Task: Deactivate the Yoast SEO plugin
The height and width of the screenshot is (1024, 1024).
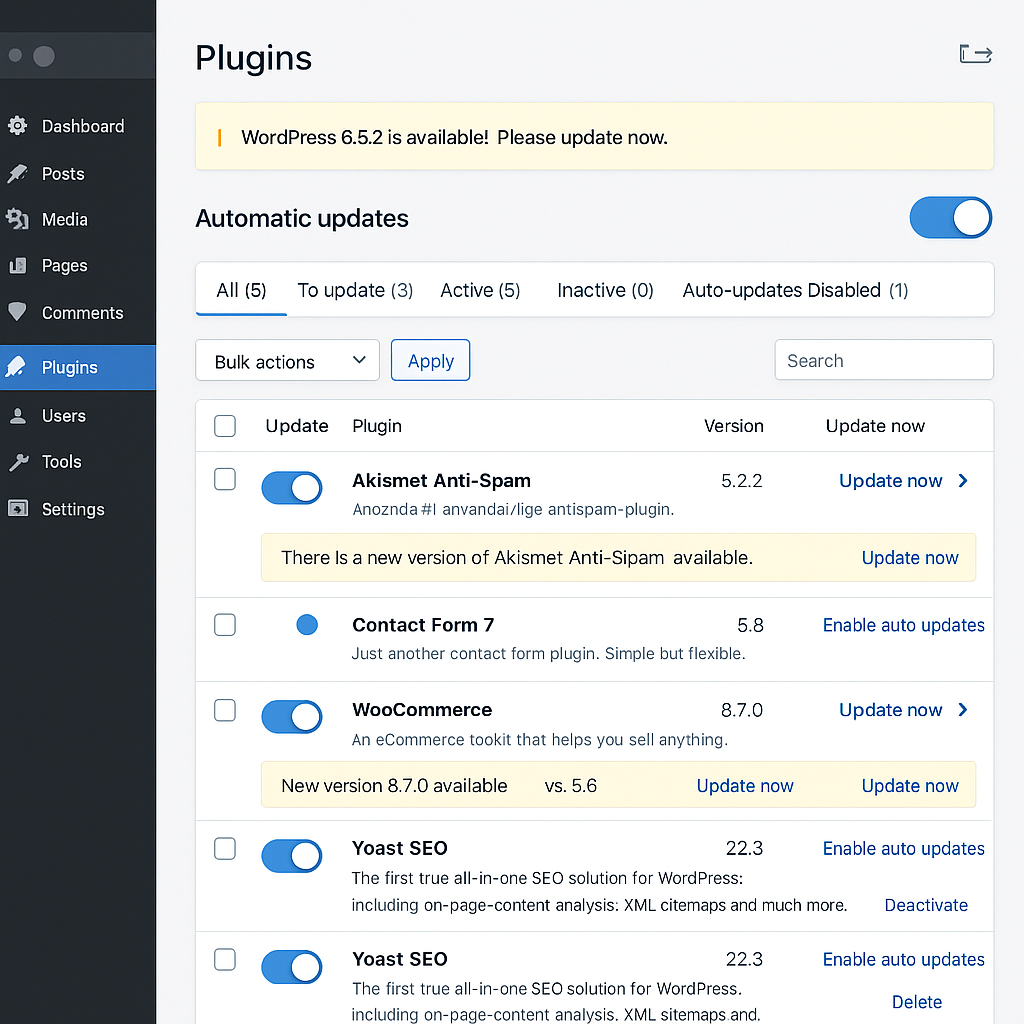Action: (x=925, y=905)
